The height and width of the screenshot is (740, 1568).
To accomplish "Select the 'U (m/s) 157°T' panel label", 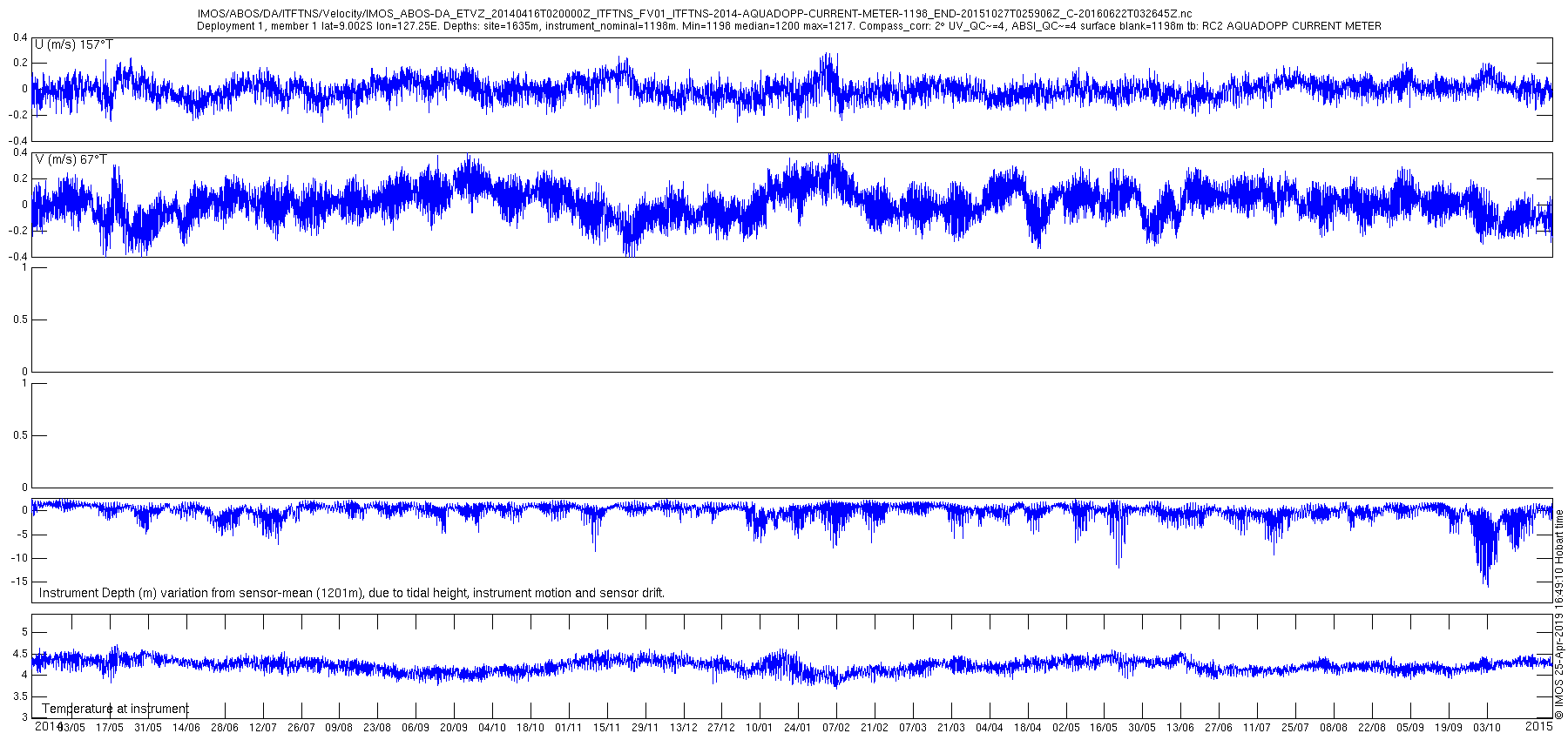I will (x=74, y=44).
